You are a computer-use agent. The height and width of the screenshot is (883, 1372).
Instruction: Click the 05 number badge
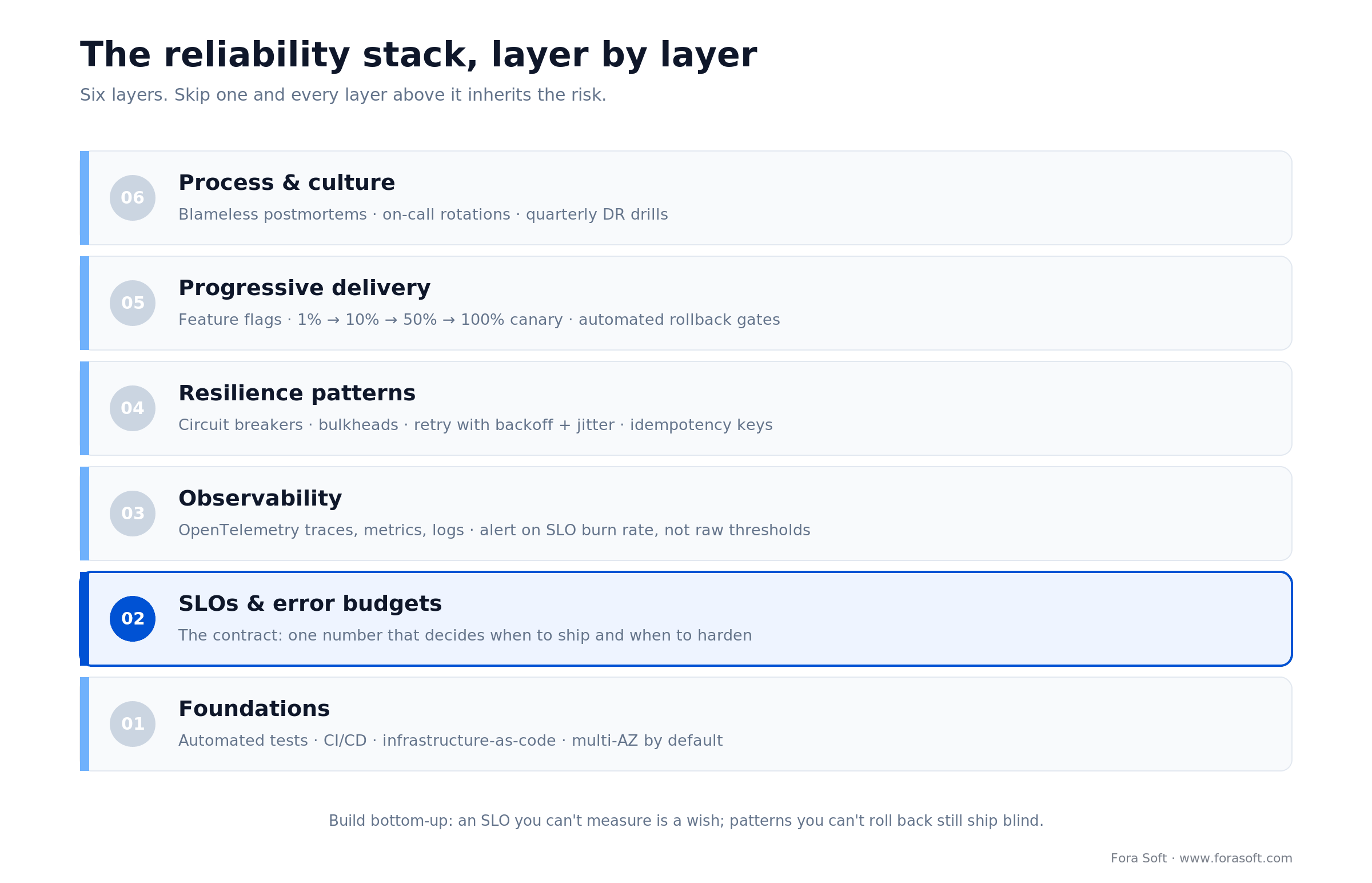click(x=133, y=303)
